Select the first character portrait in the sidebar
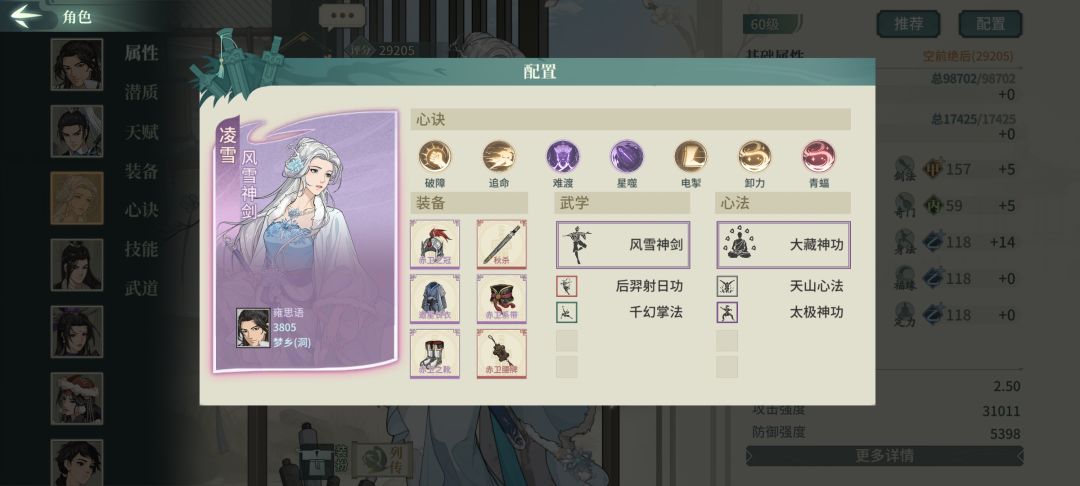The width and height of the screenshot is (1080, 486). (76, 65)
